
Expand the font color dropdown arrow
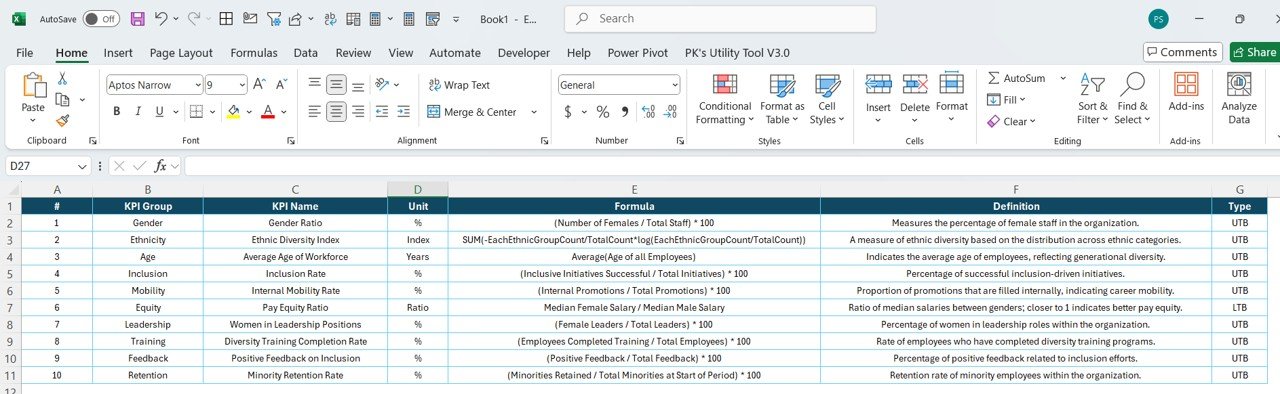pos(284,112)
